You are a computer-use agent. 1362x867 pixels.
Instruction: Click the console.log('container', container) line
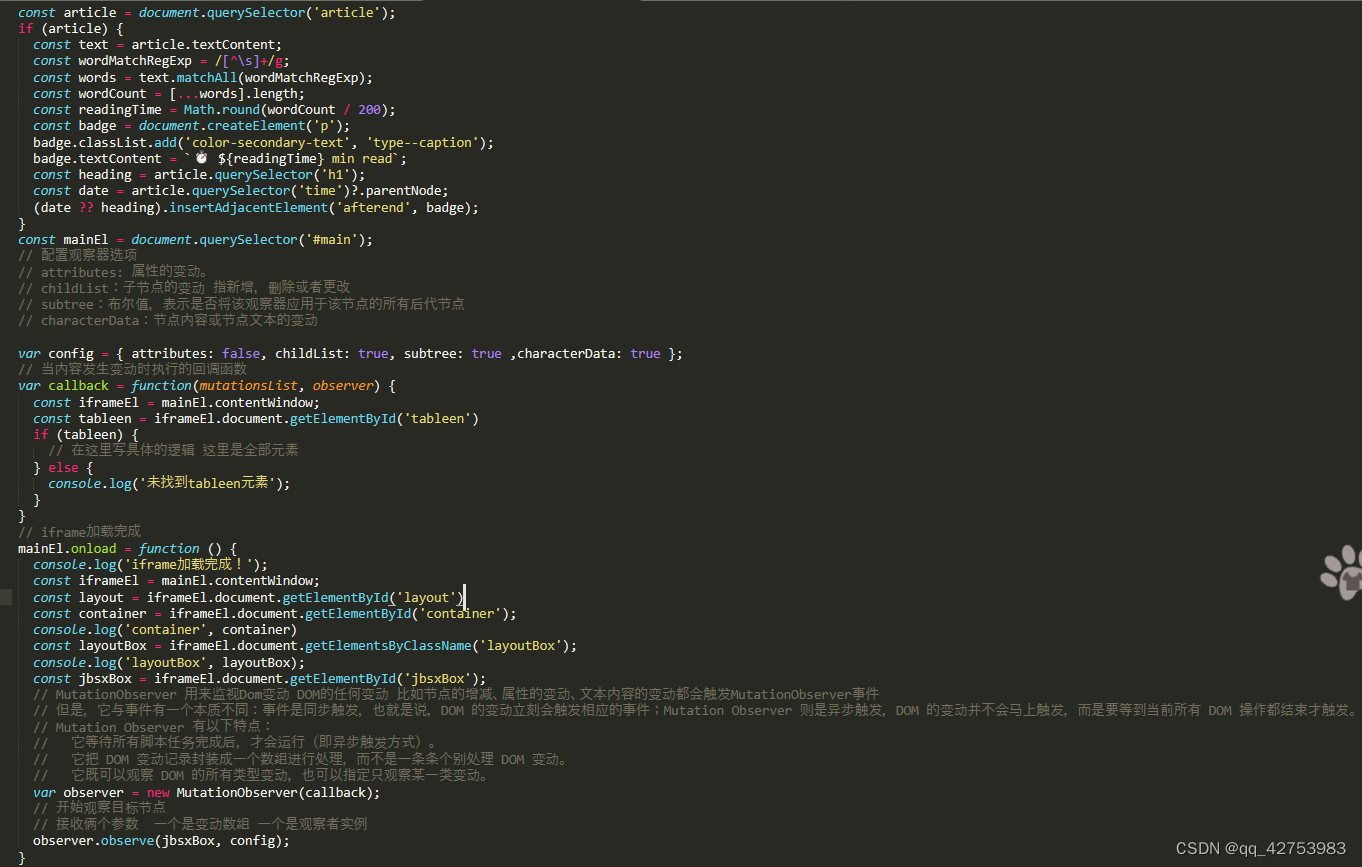(165, 629)
